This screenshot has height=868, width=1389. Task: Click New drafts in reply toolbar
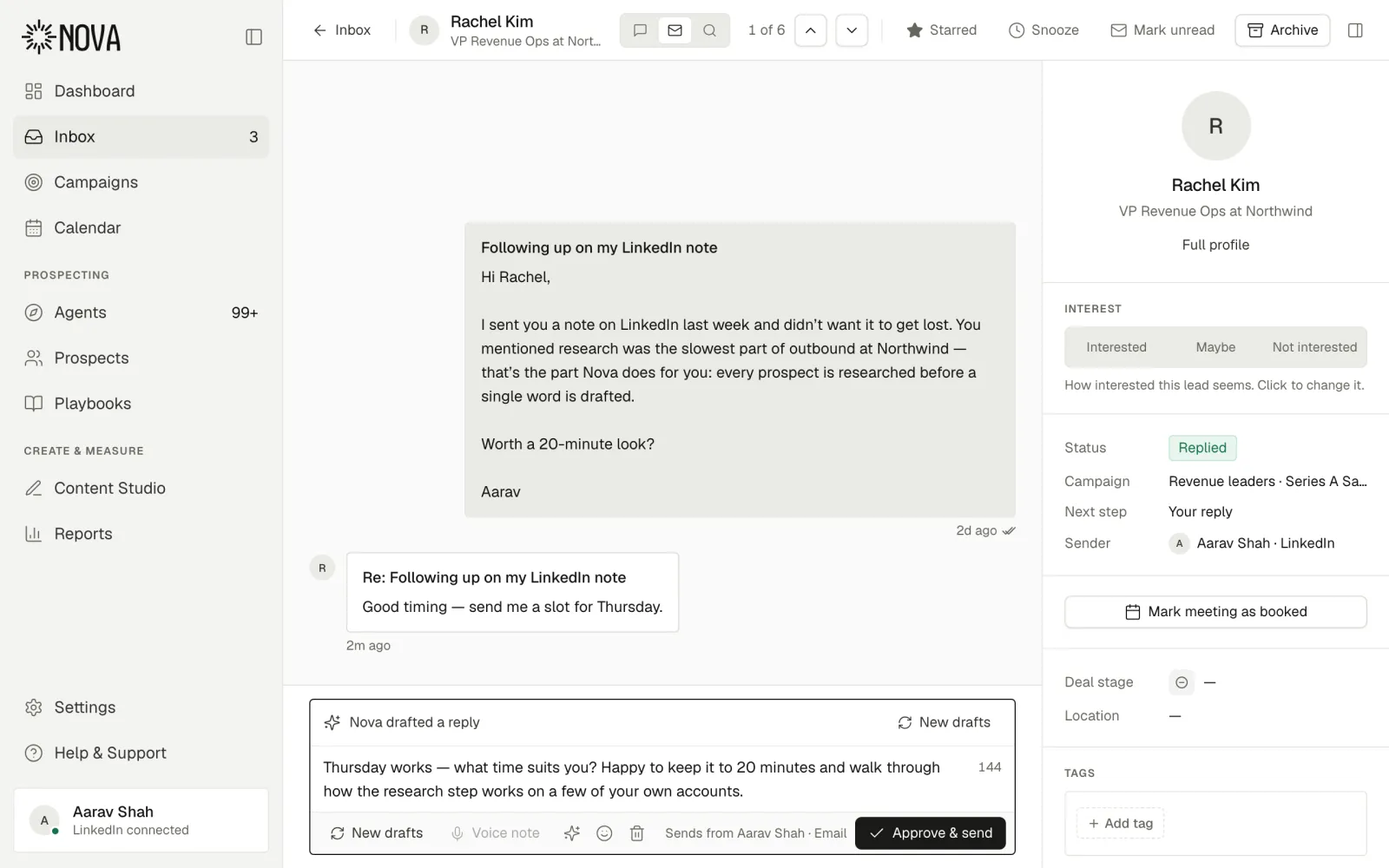[x=377, y=833]
